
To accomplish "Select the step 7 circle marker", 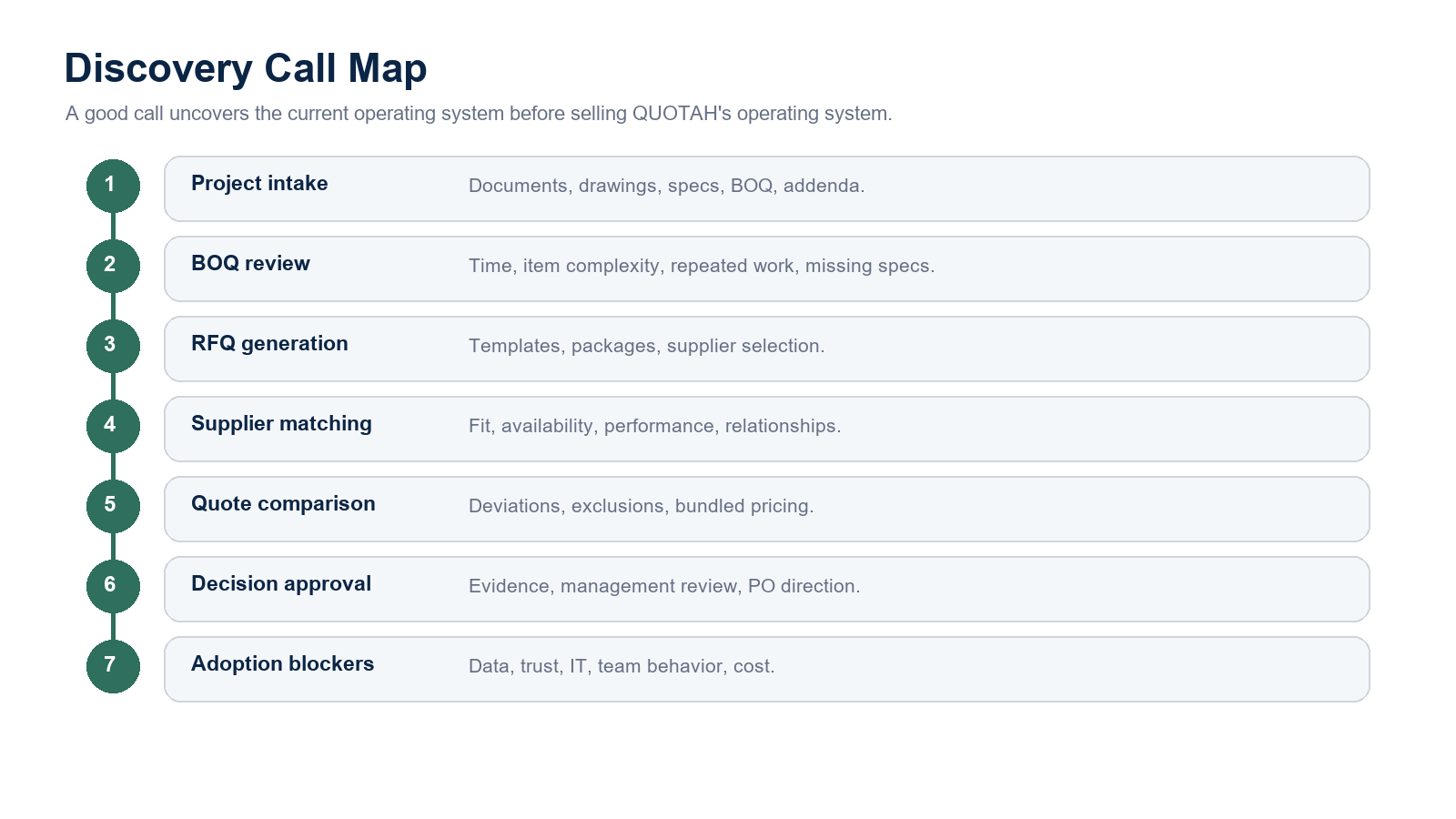I will click(x=113, y=666).
